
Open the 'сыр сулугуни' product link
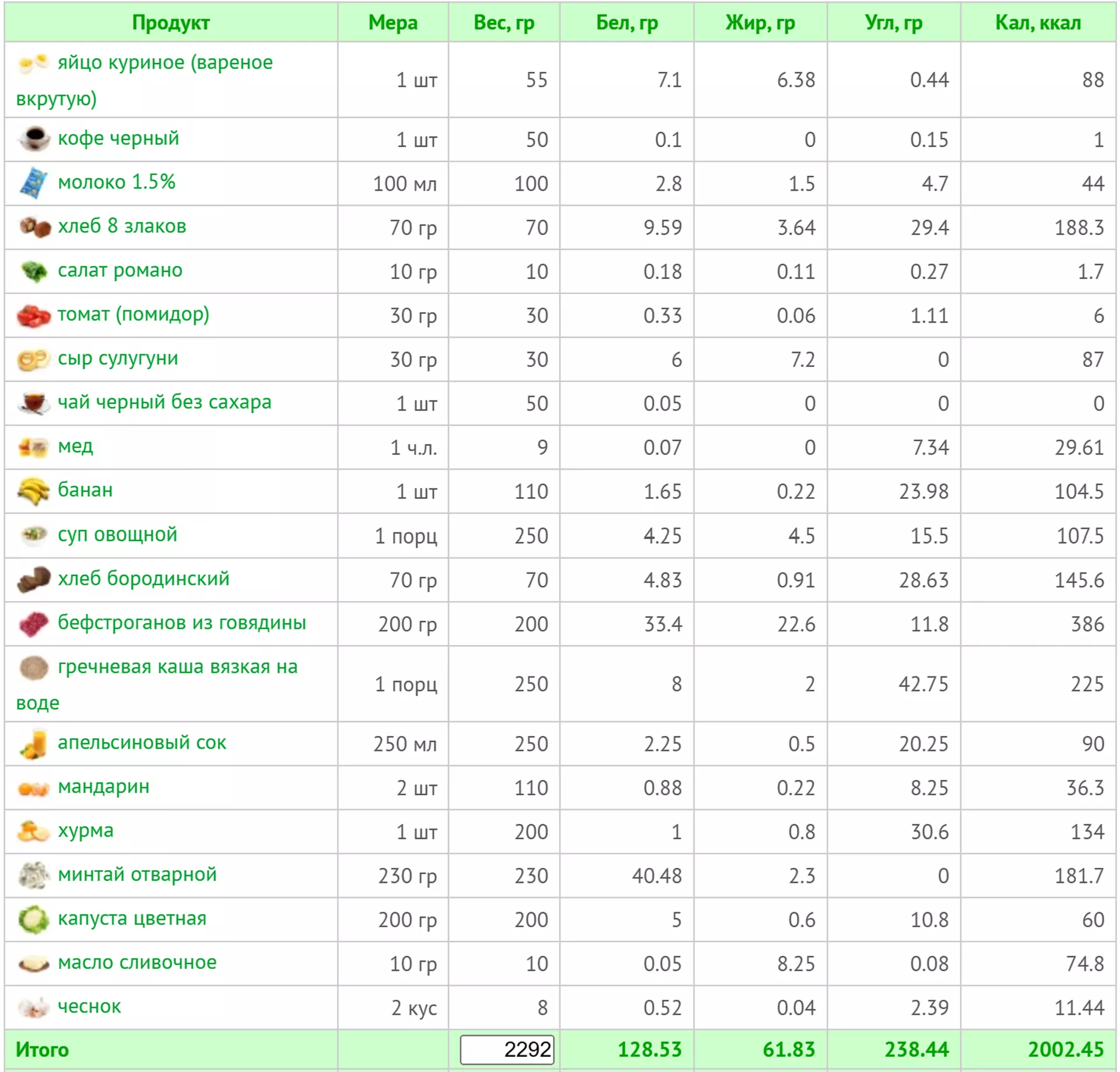coord(117,358)
